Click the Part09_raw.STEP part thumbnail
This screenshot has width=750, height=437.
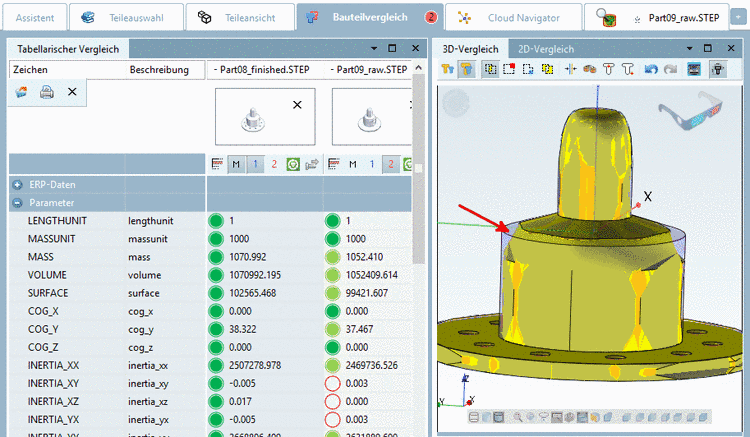tap(370, 120)
